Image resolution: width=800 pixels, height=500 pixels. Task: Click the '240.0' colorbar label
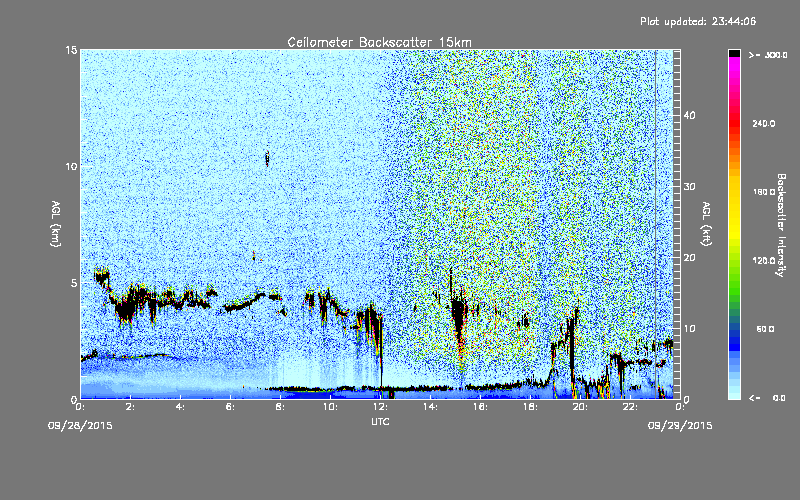[x=764, y=123]
